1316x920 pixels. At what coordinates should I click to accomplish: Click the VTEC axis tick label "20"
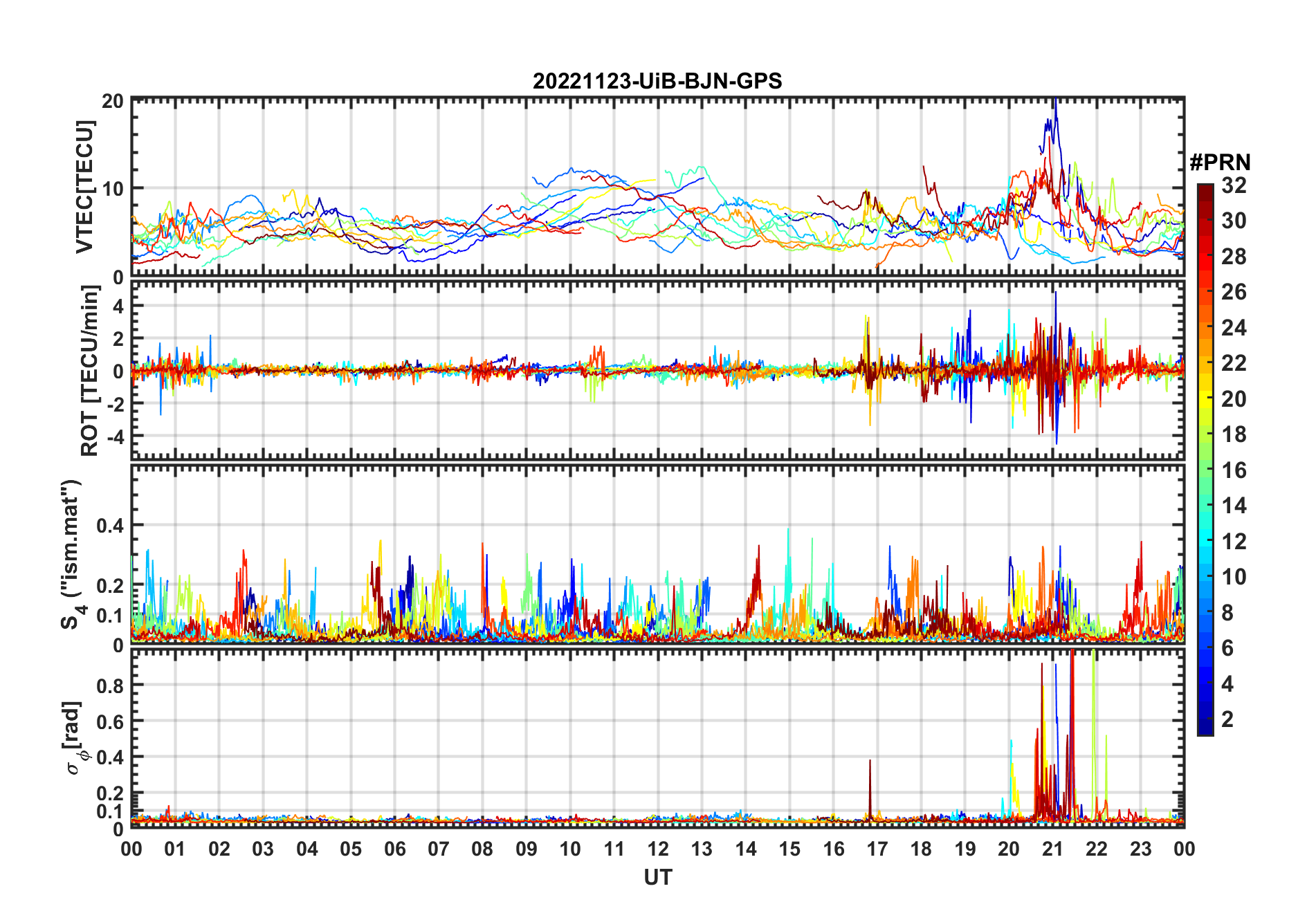coord(113,101)
